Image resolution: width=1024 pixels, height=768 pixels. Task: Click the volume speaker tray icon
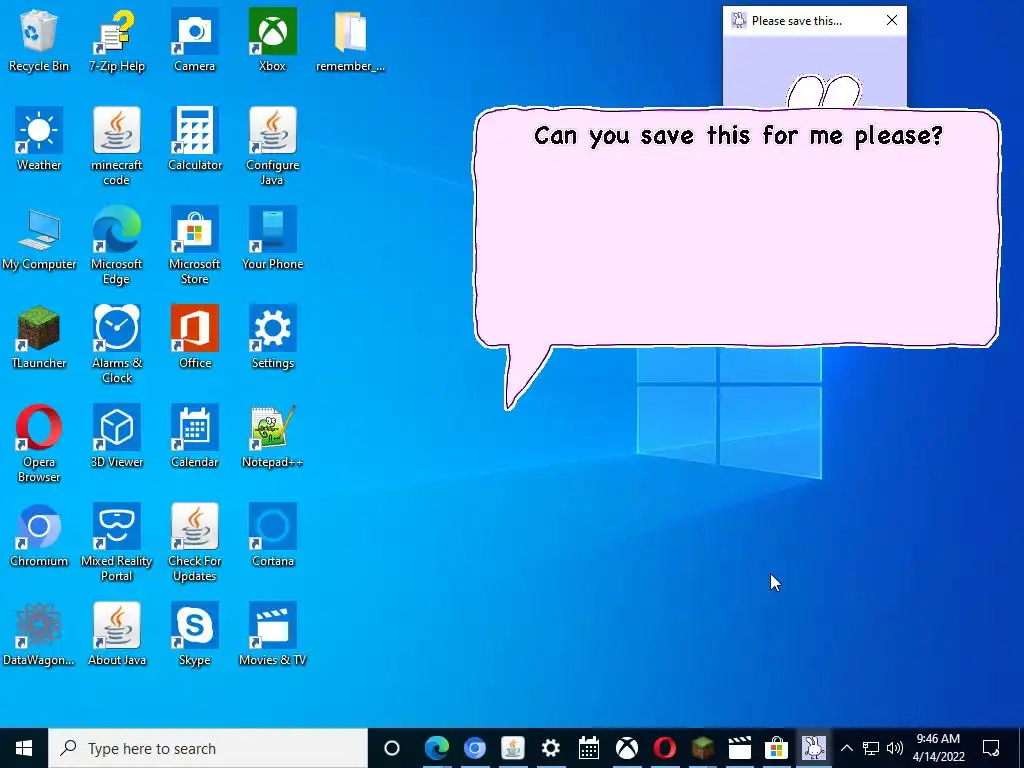click(x=895, y=748)
